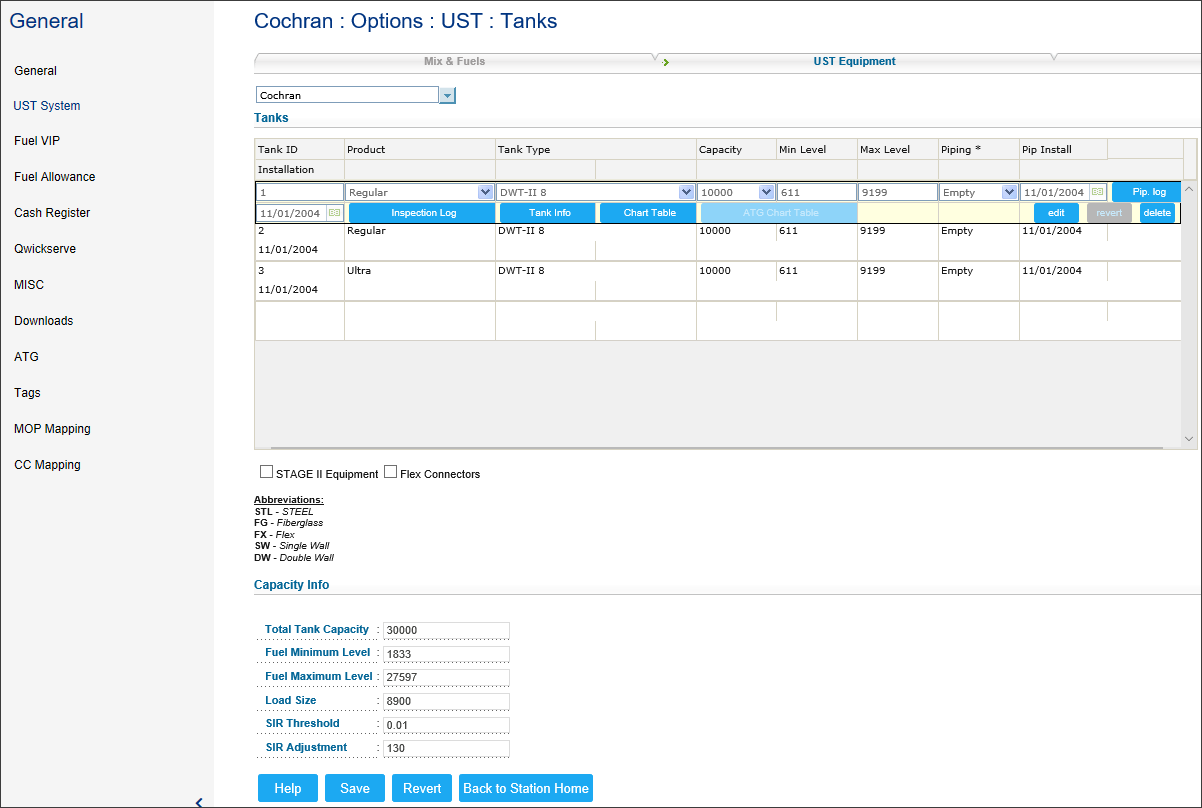Click the revert button in tank row
Viewport: 1202px width, 808px height.
tap(1110, 213)
